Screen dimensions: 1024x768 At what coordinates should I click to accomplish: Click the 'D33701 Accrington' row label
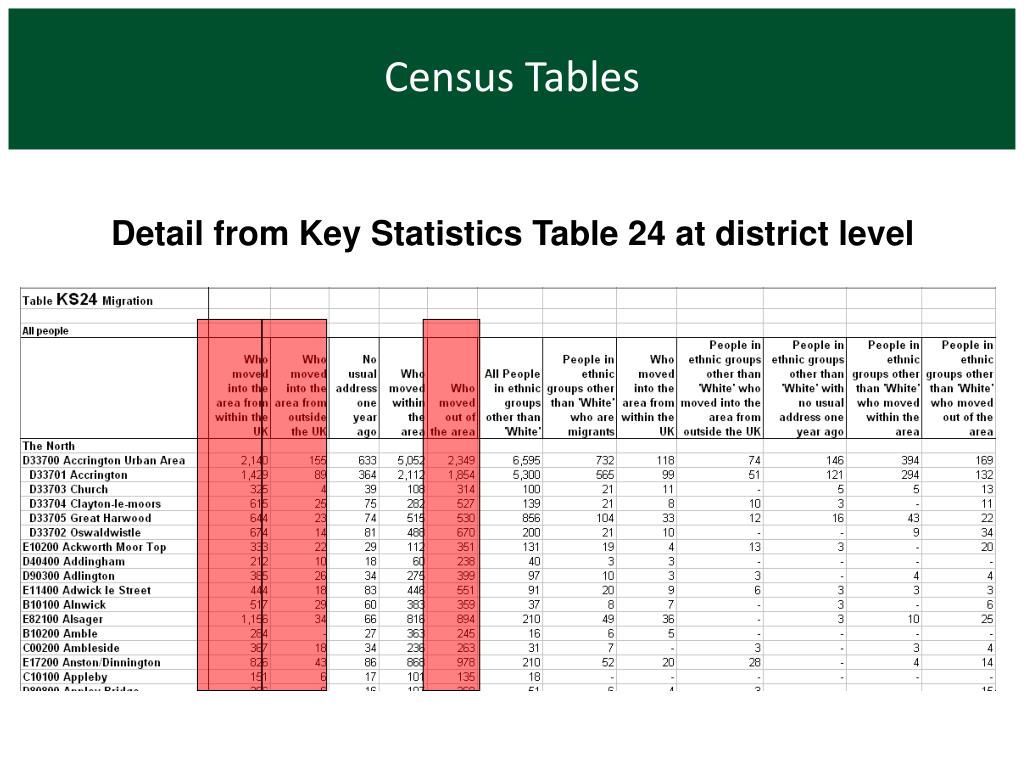(x=78, y=475)
